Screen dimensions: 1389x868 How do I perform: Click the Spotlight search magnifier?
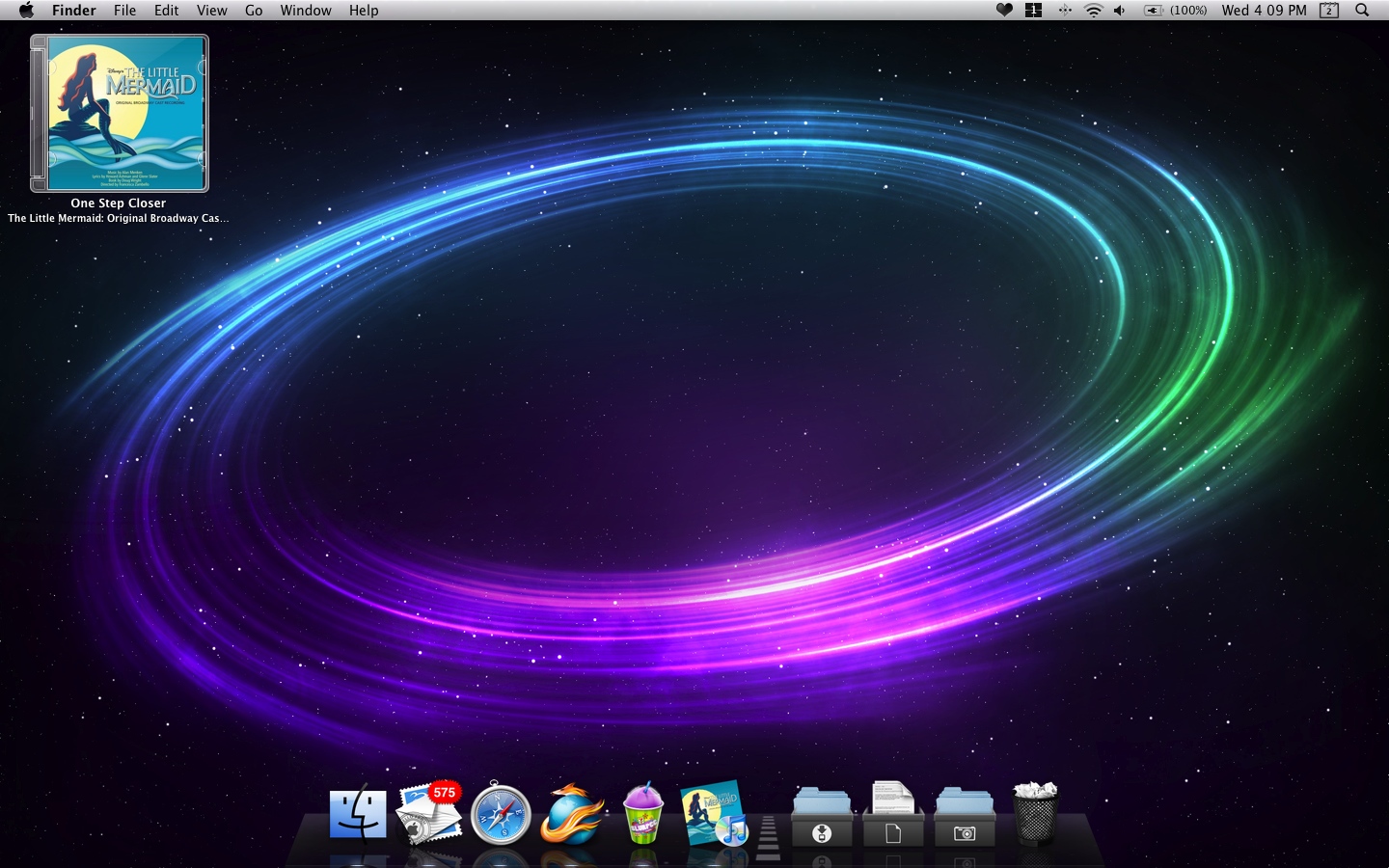(x=1362, y=11)
